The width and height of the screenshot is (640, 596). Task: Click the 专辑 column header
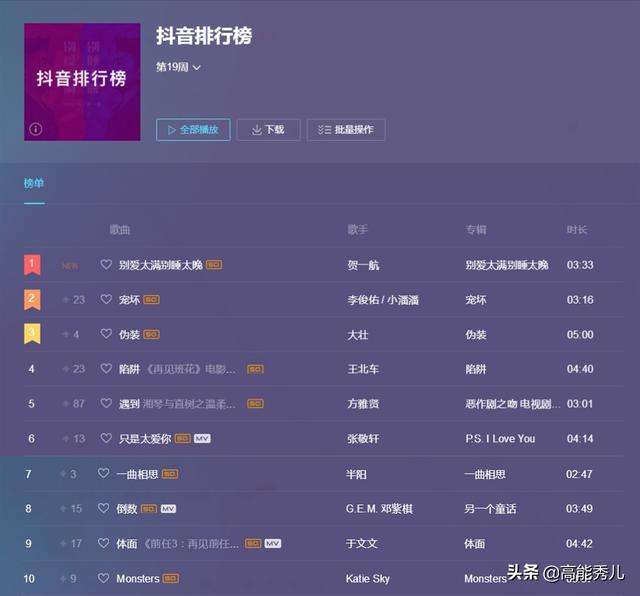pyautogui.click(x=476, y=230)
